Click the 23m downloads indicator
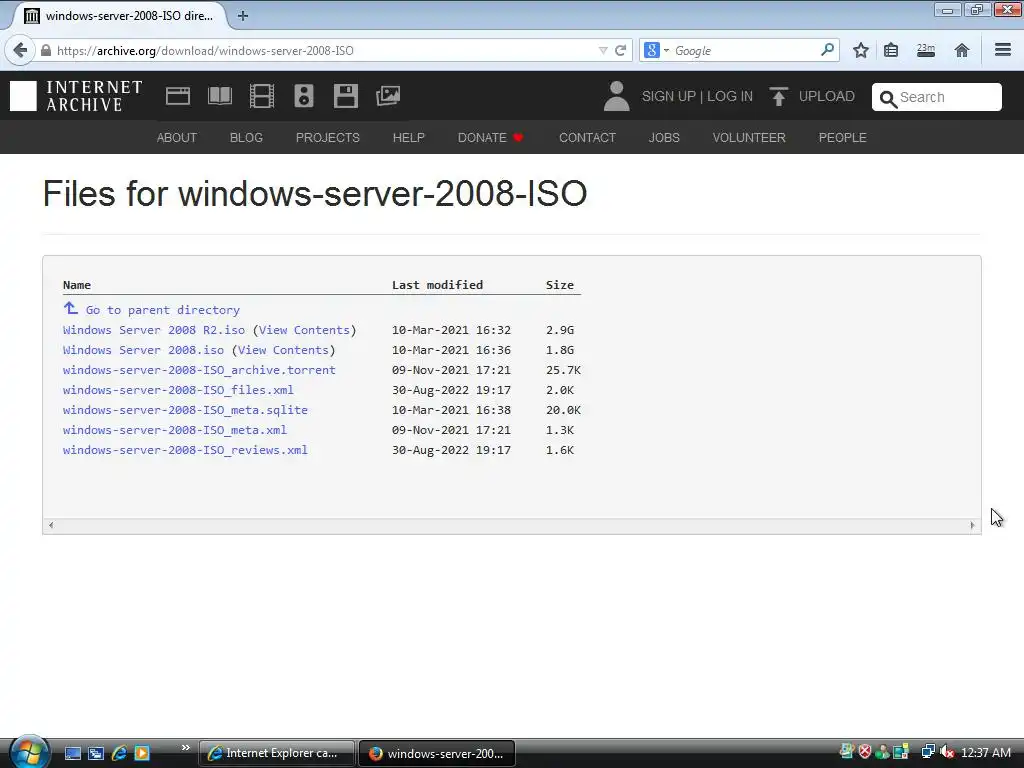This screenshot has height=768, width=1024. click(x=925, y=50)
